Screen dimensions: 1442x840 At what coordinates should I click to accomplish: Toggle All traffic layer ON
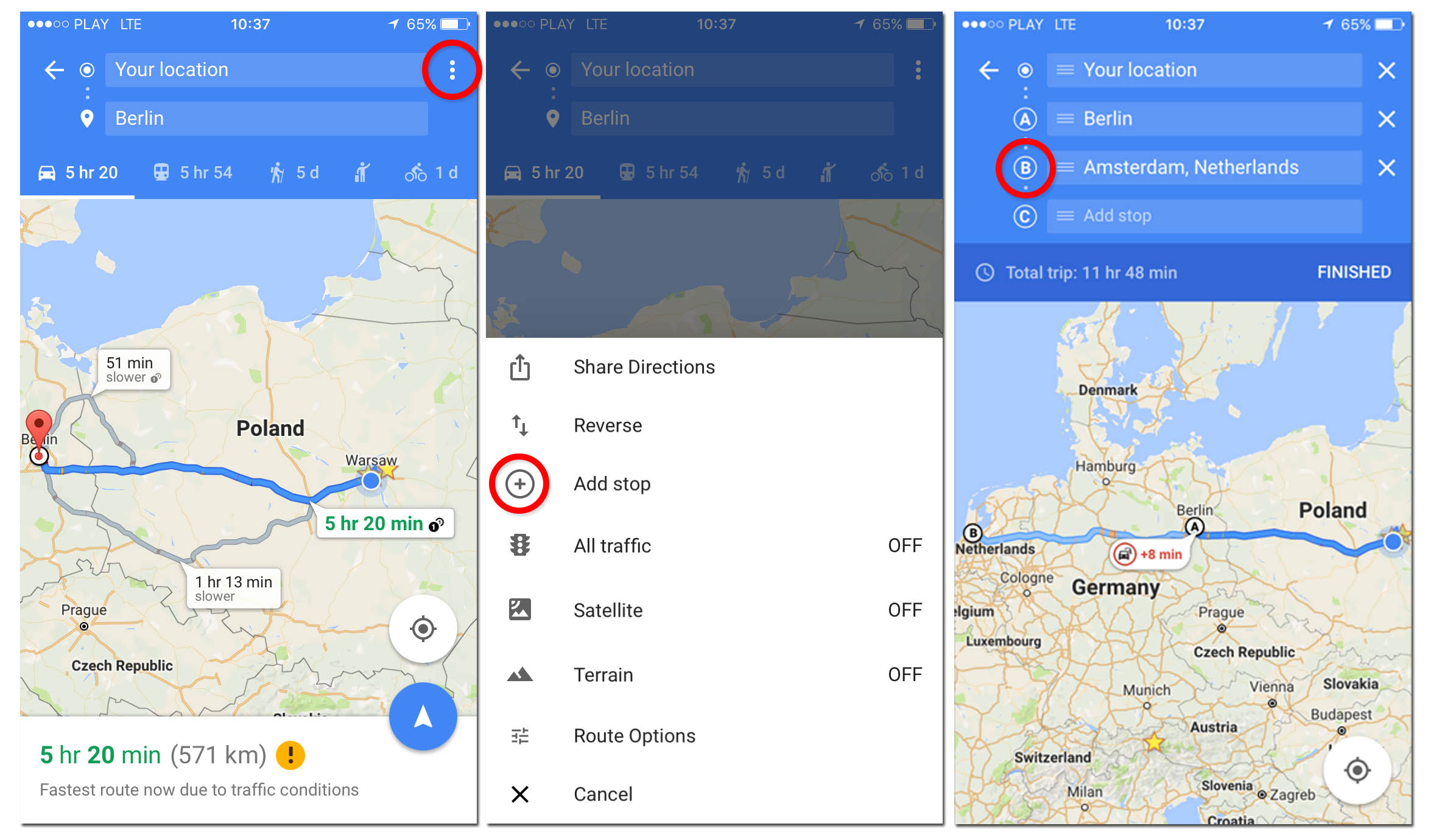point(720,545)
